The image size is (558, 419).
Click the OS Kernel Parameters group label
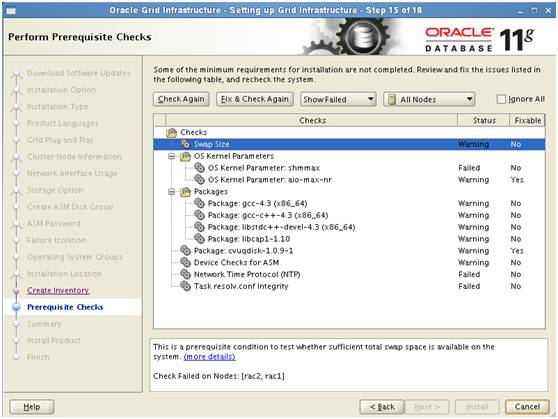tap(234, 156)
